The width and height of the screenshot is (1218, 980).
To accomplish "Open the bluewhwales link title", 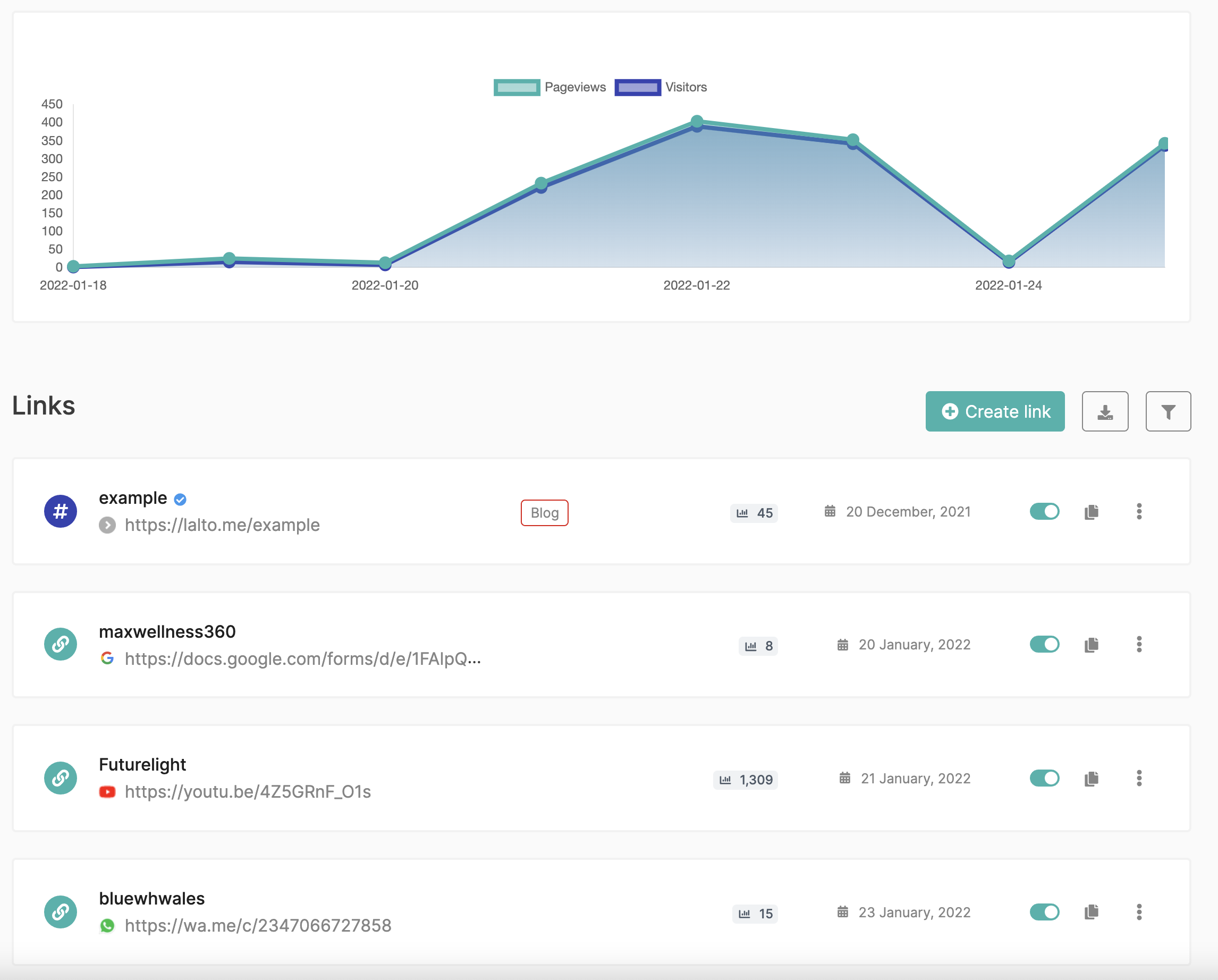I will point(151,898).
